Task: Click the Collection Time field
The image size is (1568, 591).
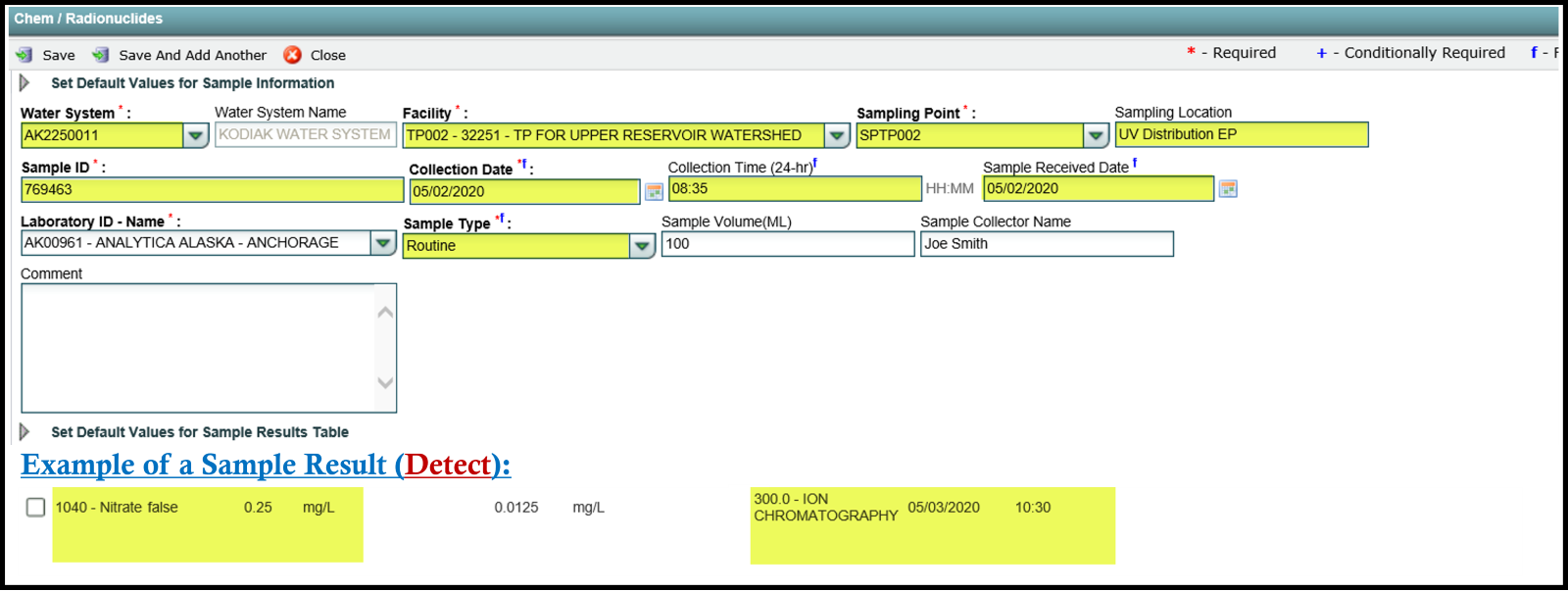Action: click(794, 189)
